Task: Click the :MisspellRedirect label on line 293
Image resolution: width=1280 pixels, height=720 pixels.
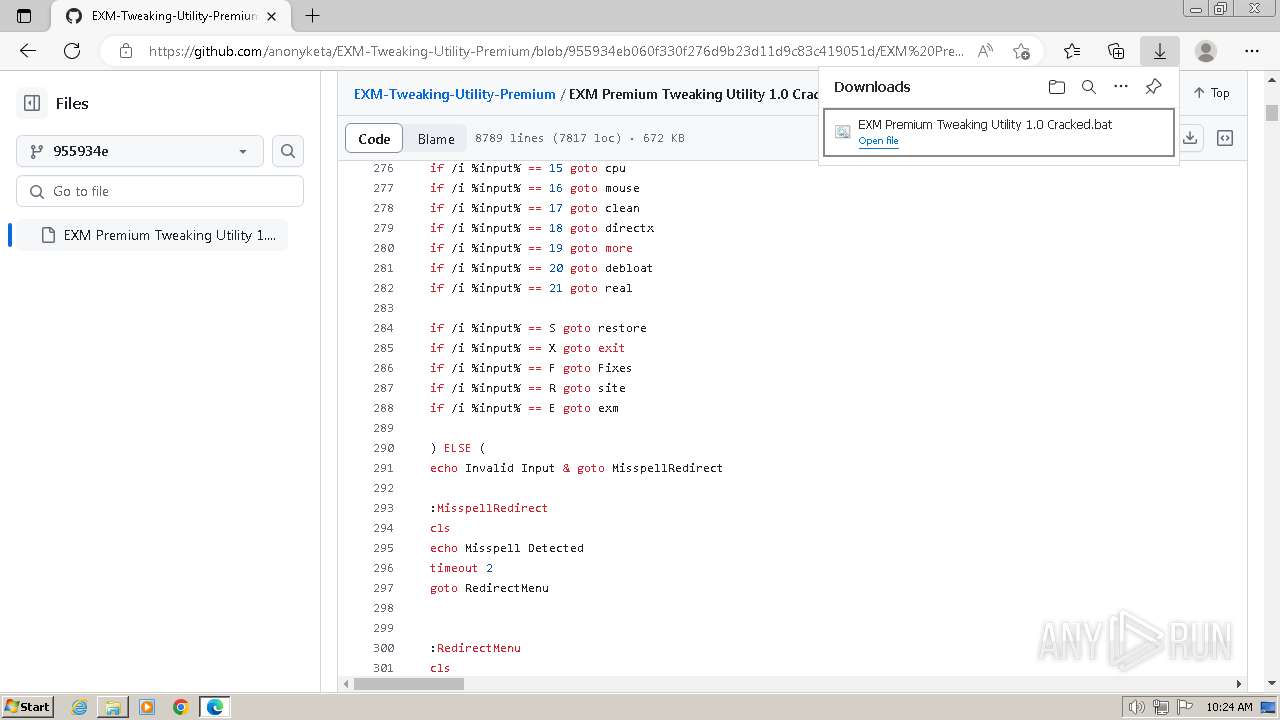Action: 489,508
